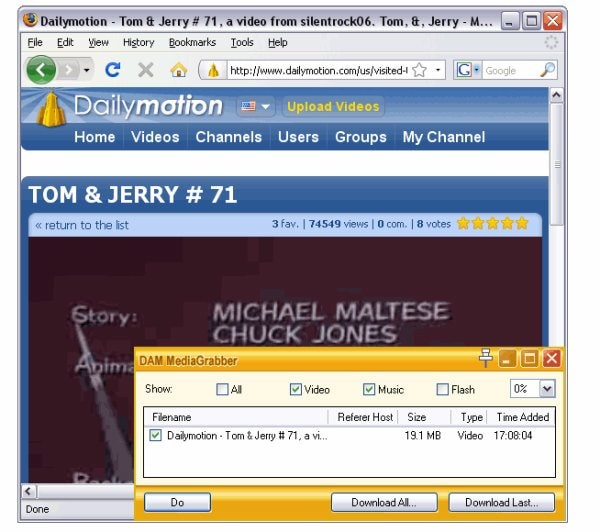
Task: Enable the All filter checkbox
Action: (222, 390)
